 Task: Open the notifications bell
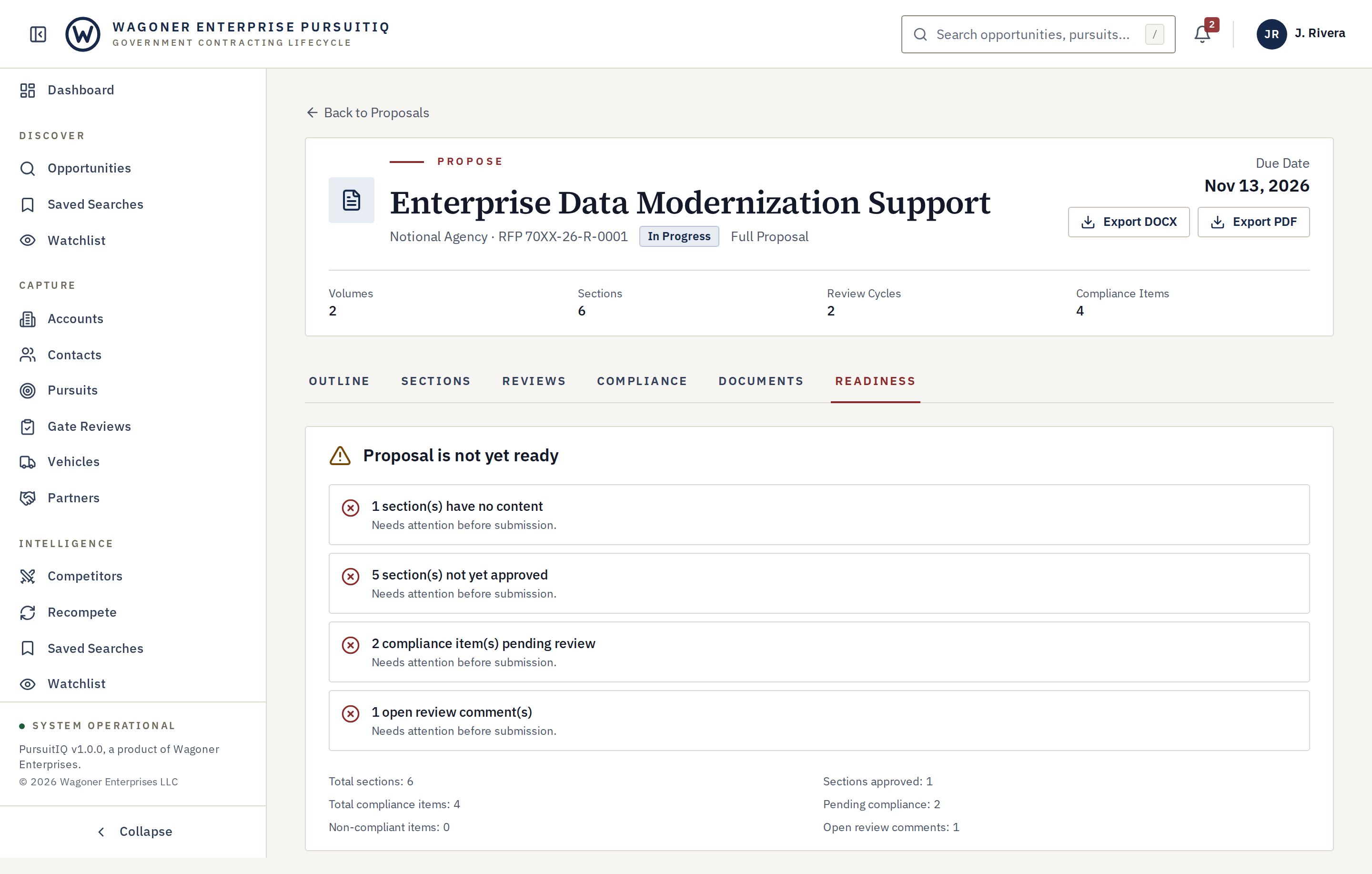coord(1202,34)
